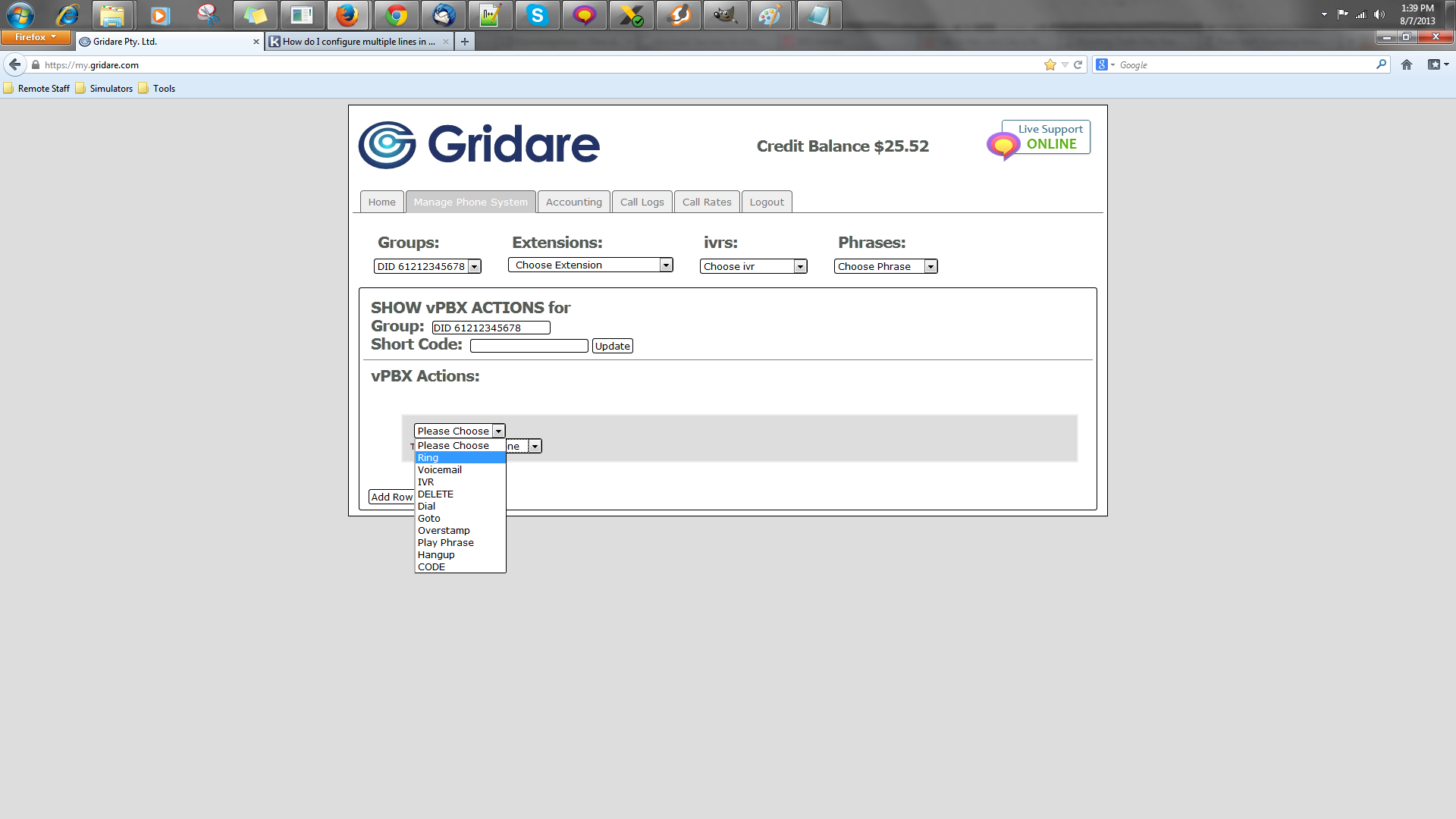Viewport: 1456px width, 819px height.
Task: Open Google Chrome from the taskbar
Action: pyautogui.click(x=396, y=15)
